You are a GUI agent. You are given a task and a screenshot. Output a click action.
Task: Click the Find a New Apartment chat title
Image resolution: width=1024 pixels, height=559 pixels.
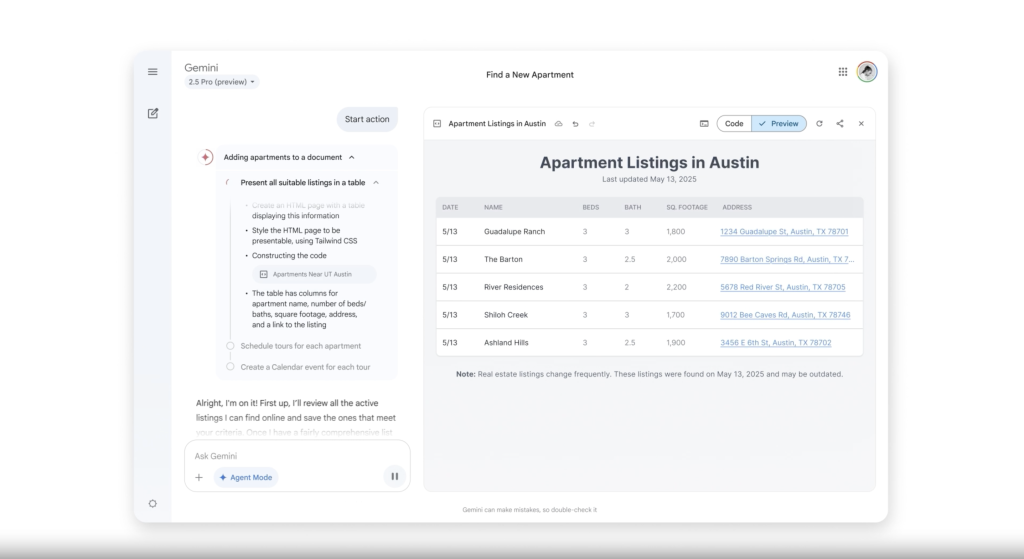[530, 75]
